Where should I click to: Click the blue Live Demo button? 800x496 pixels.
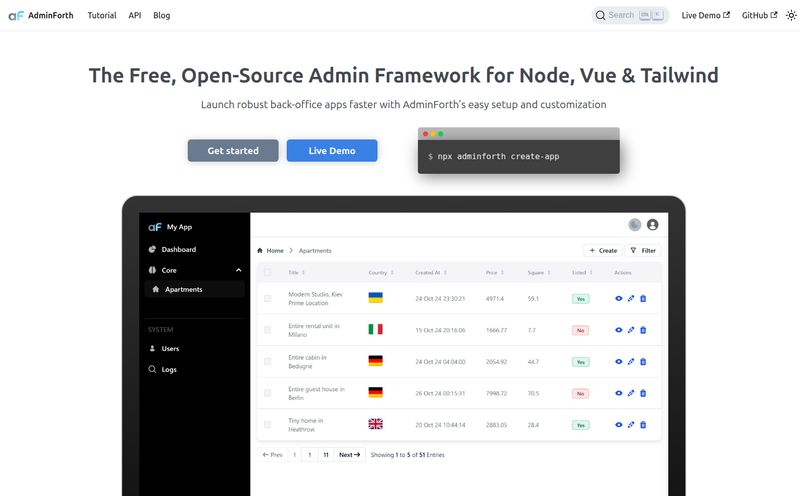click(332, 151)
